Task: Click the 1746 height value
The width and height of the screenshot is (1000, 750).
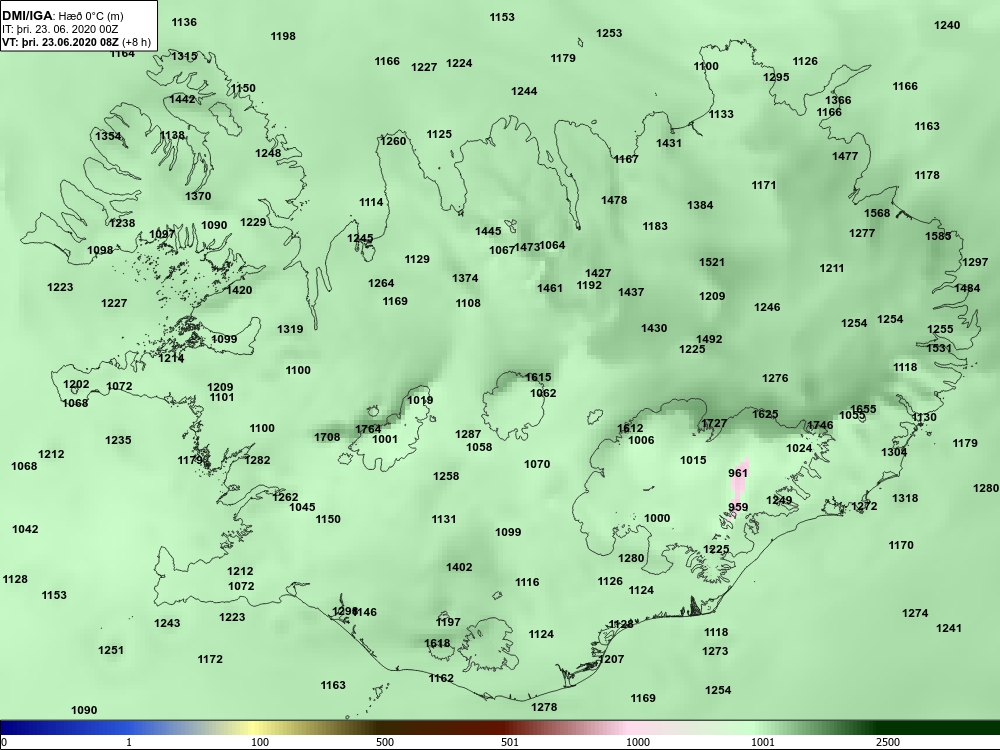Action: tap(820, 425)
